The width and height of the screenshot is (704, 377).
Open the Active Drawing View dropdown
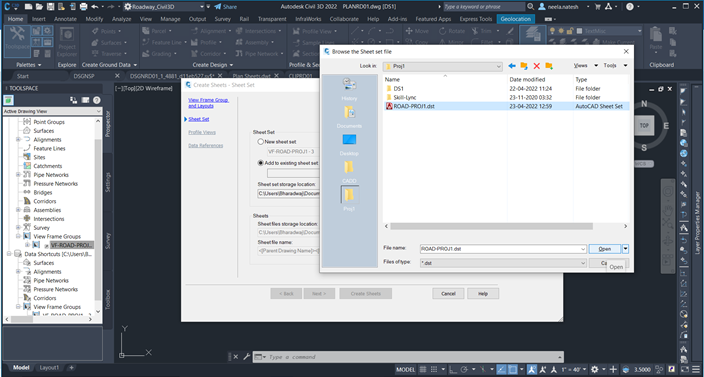point(53,111)
